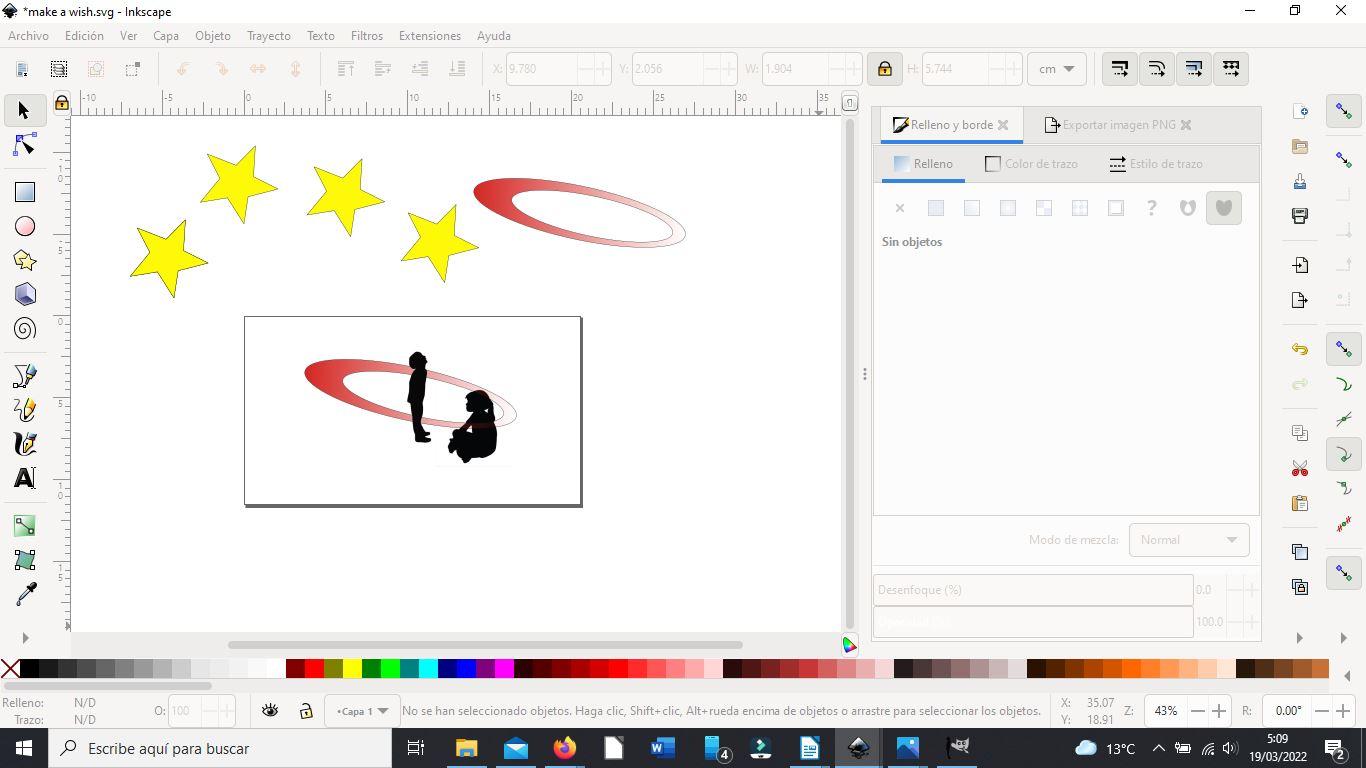
Task: Click the zoom in plus button
Action: pyautogui.click(x=1219, y=711)
